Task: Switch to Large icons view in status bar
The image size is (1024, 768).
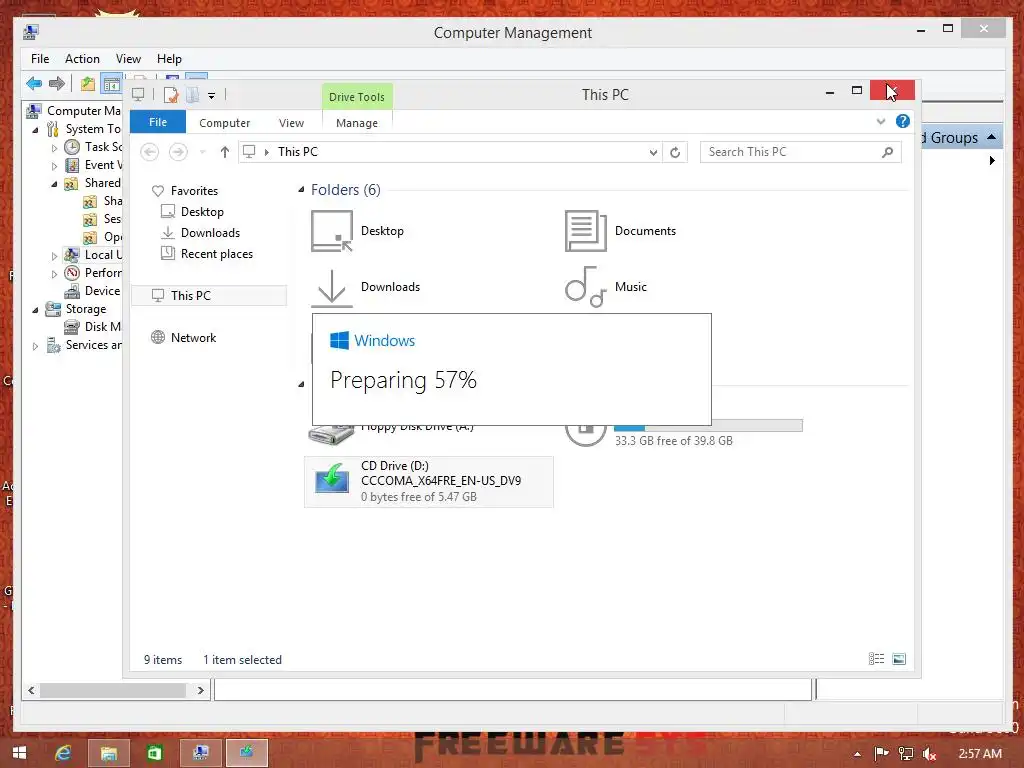Action: pyautogui.click(x=899, y=659)
